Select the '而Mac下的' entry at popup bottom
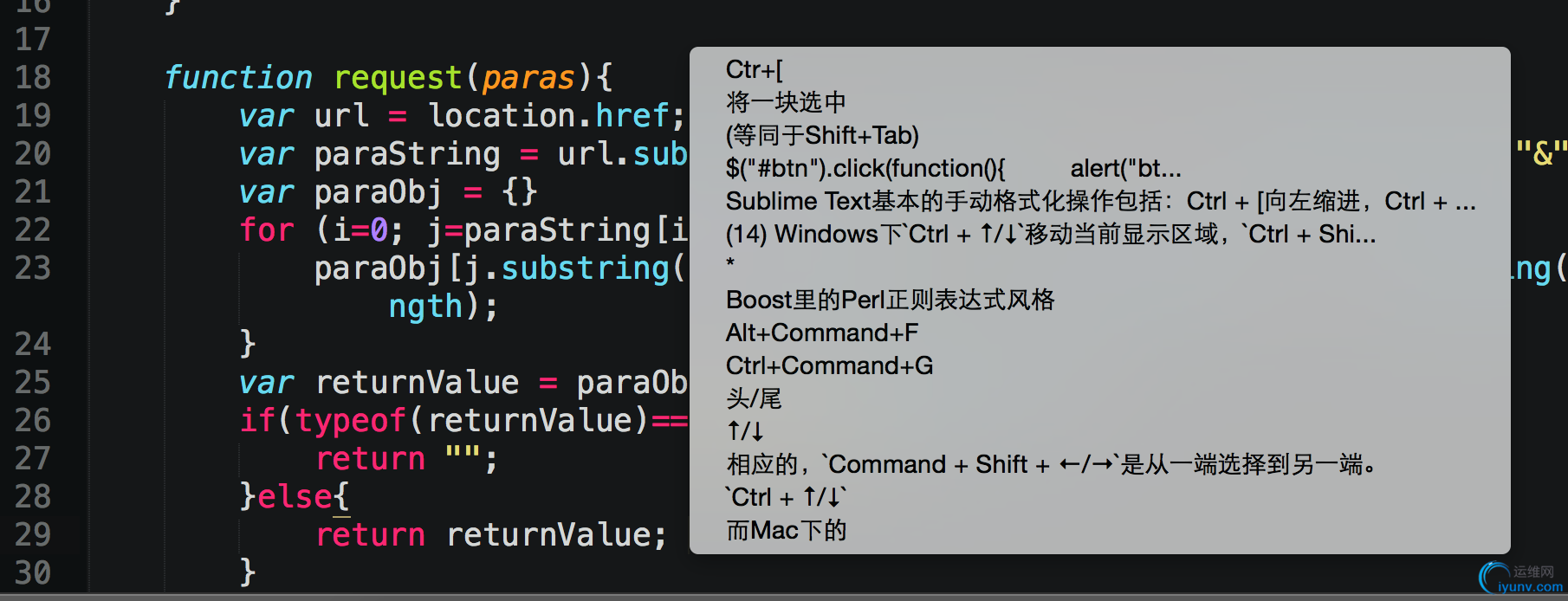The image size is (1568, 601). click(1099, 530)
